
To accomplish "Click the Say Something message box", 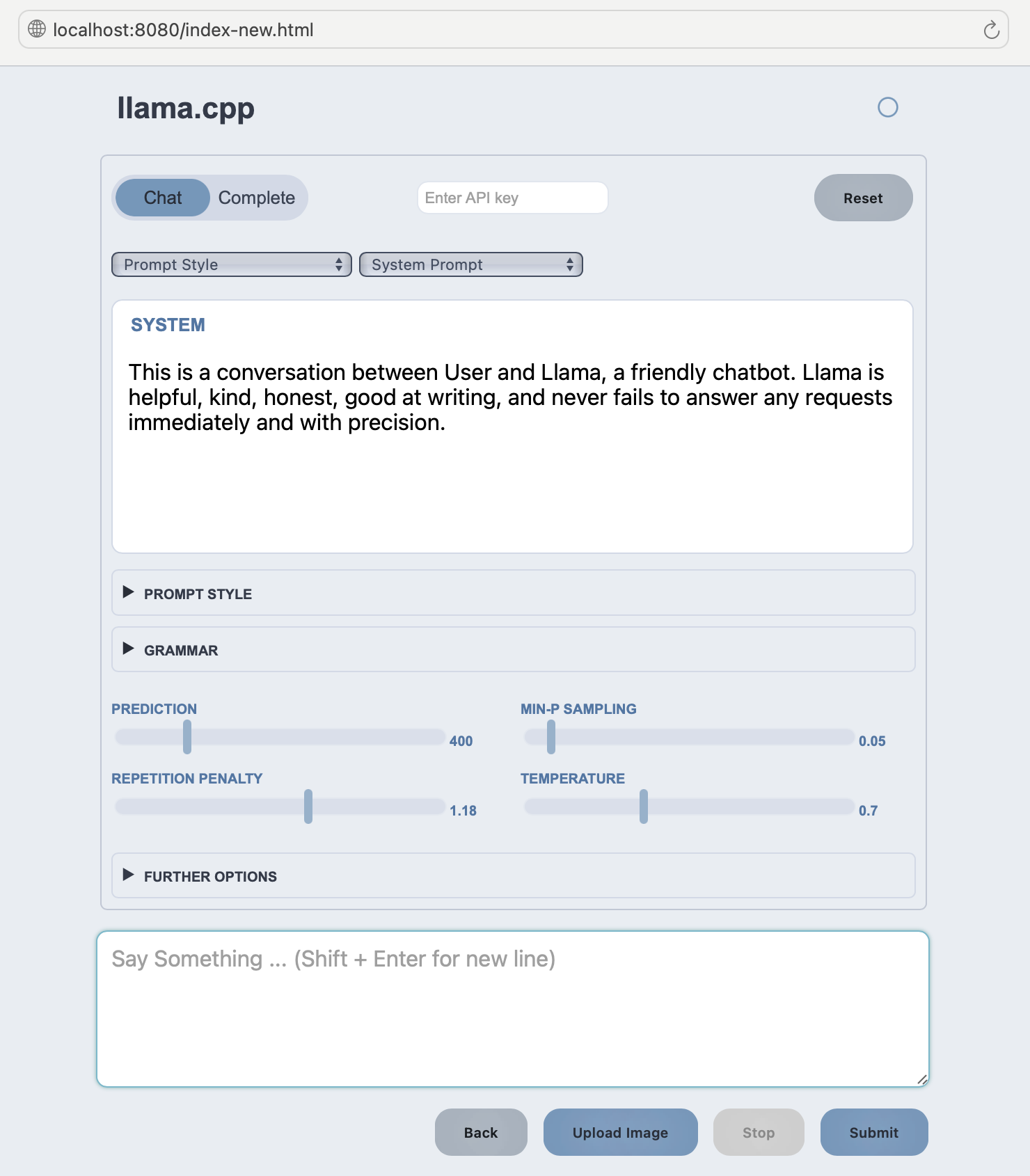I will click(x=512, y=1008).
